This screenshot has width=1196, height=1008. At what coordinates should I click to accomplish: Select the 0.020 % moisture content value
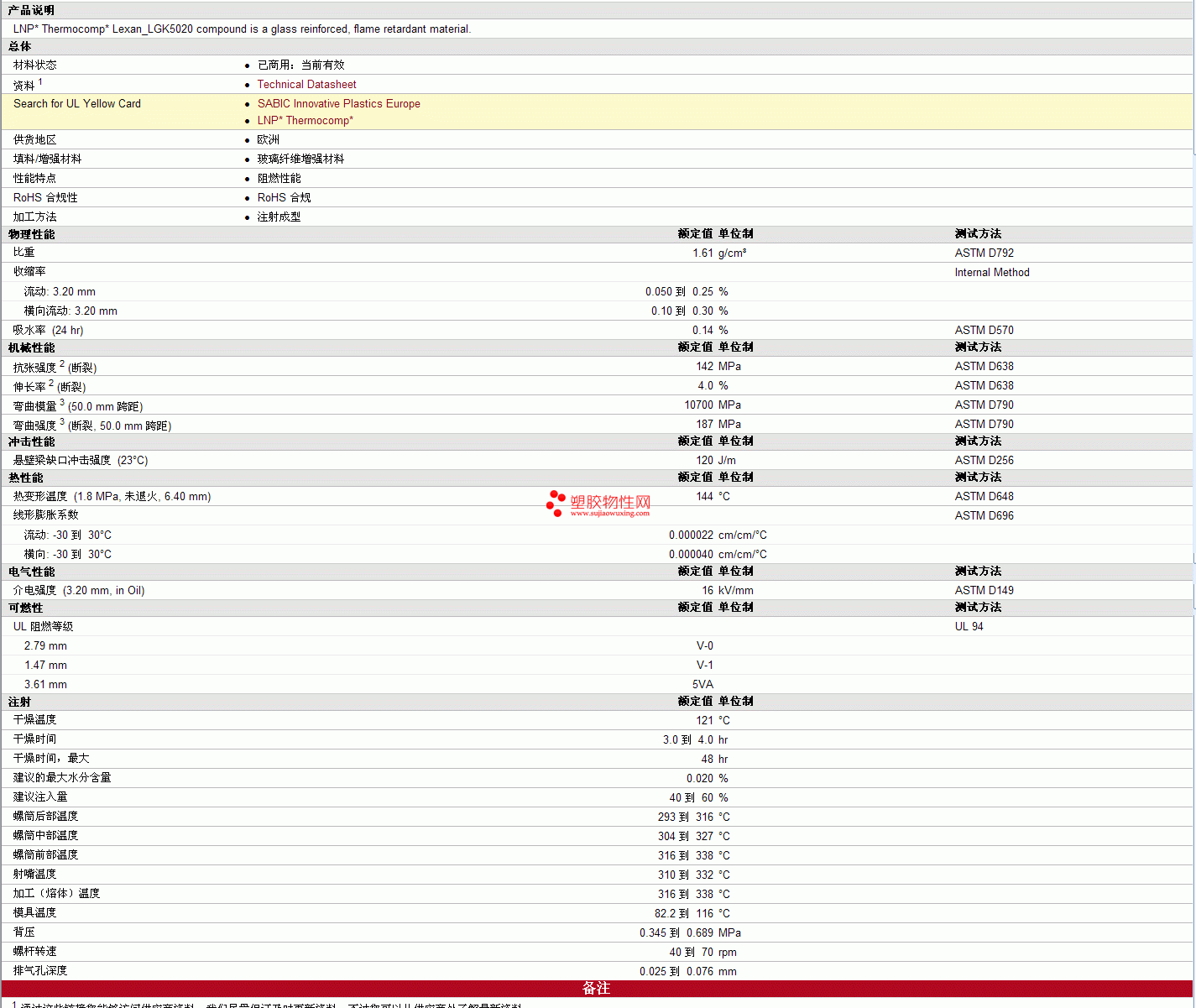(708, 779)
